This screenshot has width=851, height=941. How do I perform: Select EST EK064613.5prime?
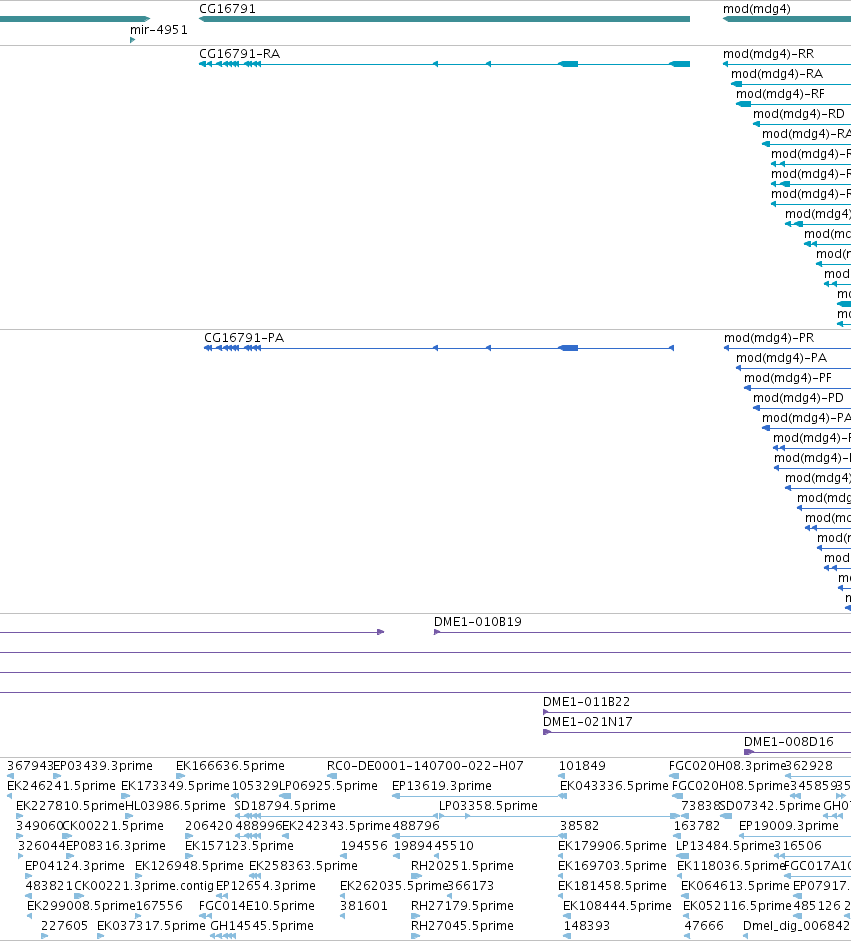point(735,886)
